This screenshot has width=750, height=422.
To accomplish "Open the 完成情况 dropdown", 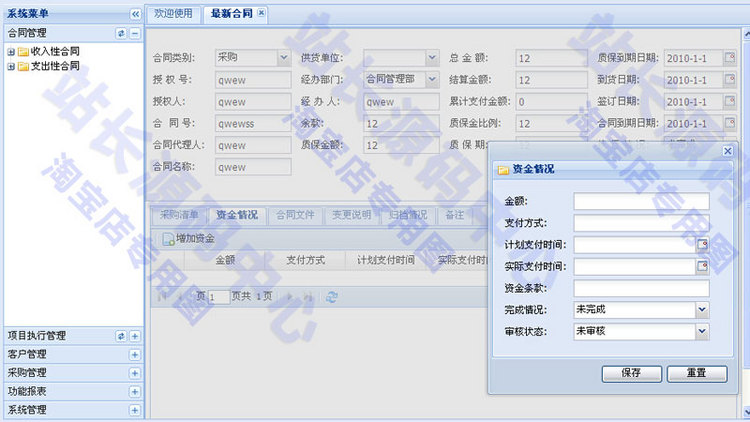I will pos(702,310).
